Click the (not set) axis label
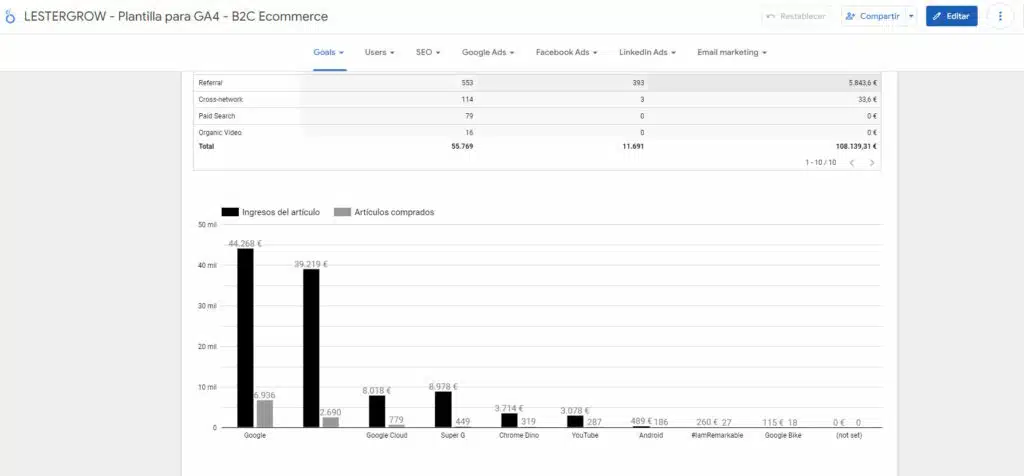 pyautogui.click(x=849, y=436)
